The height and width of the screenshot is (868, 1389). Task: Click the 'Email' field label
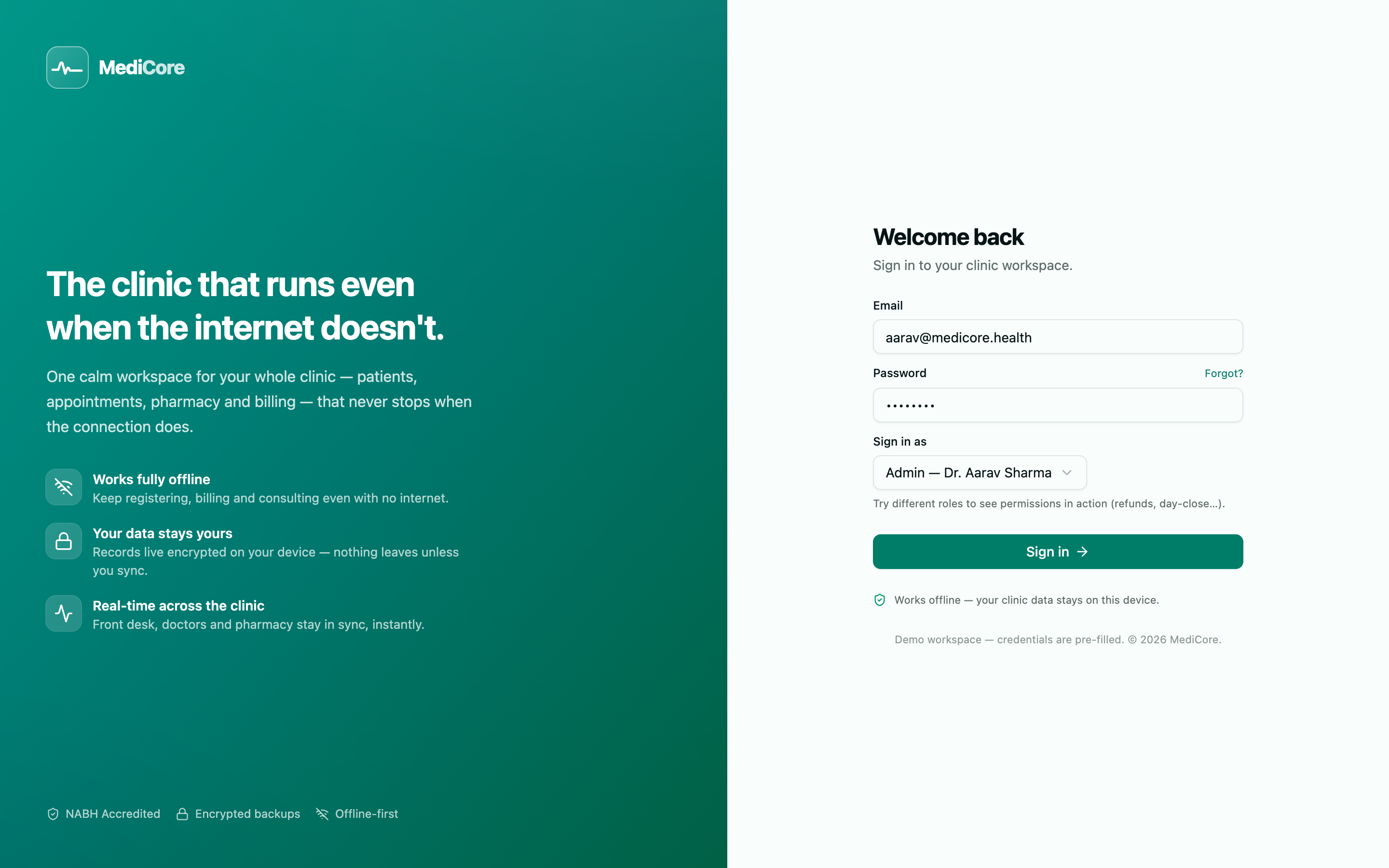click(x=887, y=305)
